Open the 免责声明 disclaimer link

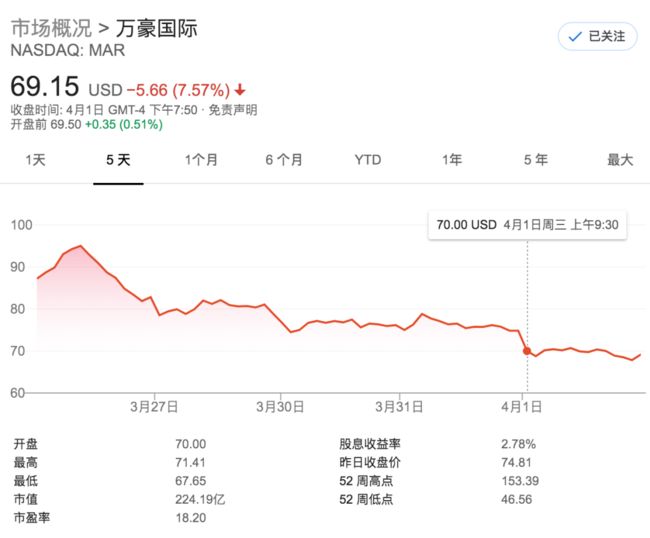click(233, 110)
